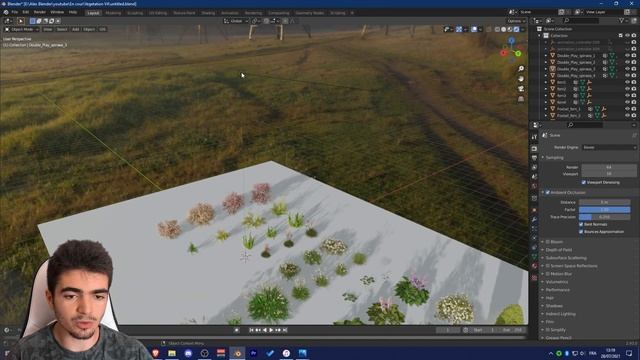Open the viewport View menu

click(48, 29)
